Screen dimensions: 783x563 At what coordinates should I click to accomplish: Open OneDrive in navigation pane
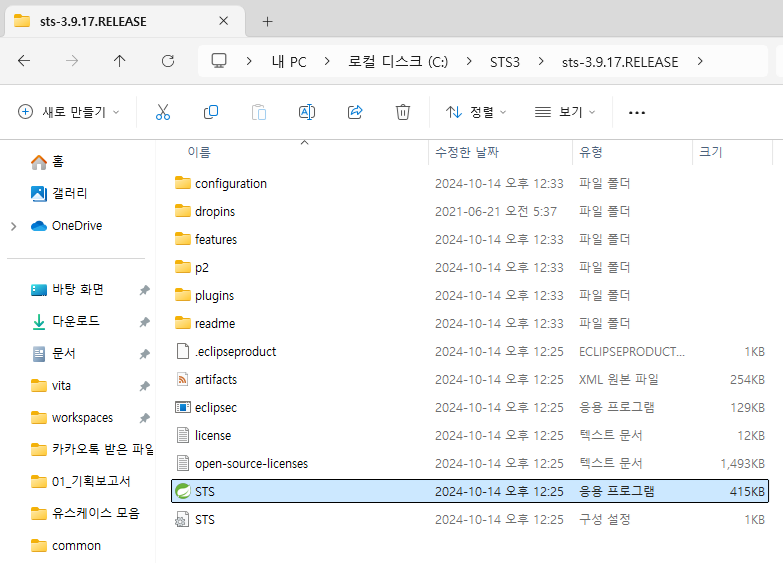[66, 226]
